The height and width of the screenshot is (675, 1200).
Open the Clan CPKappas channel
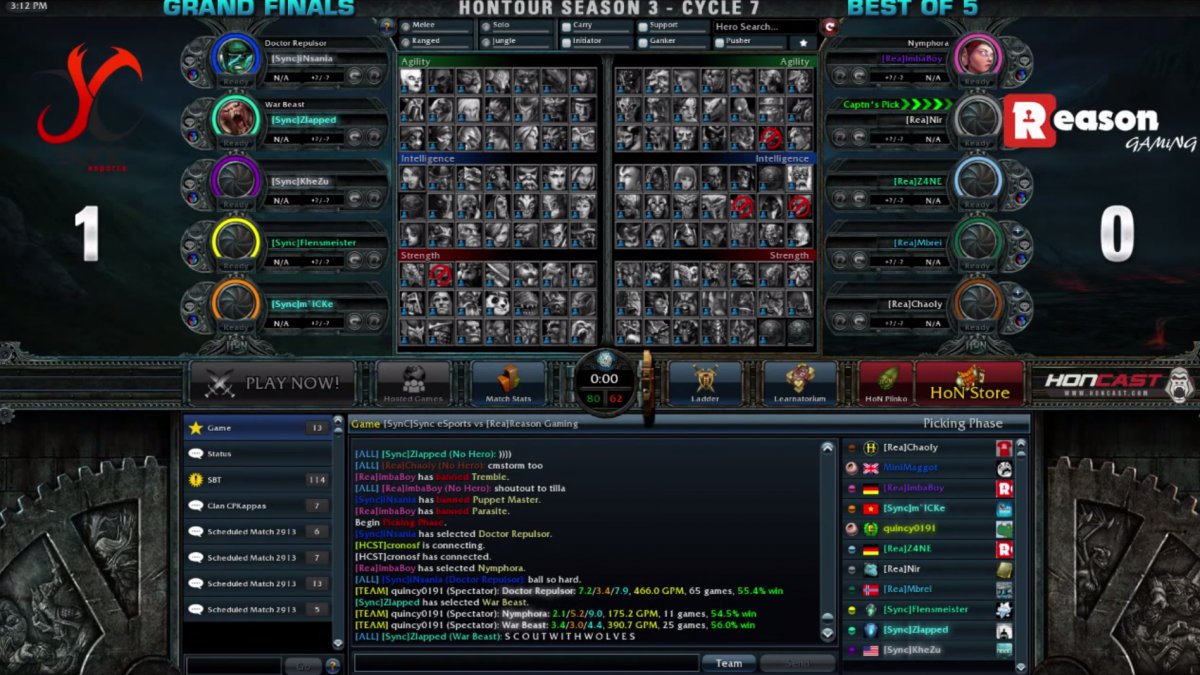[x=256, y=506]
